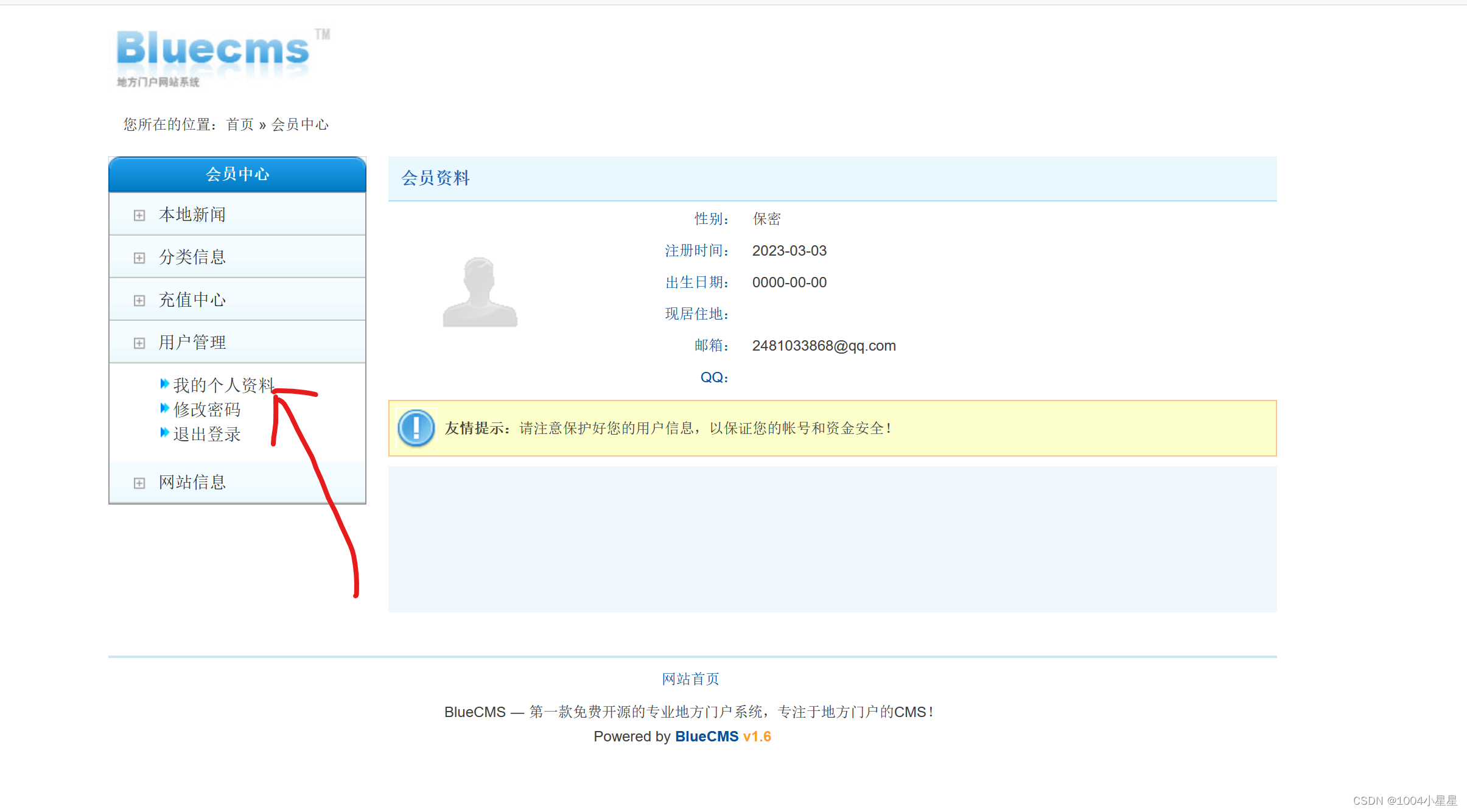This screenshot has width=1467, height=812.
Task: Select 退出登录 to log out
Action: [x=207, y=434]
